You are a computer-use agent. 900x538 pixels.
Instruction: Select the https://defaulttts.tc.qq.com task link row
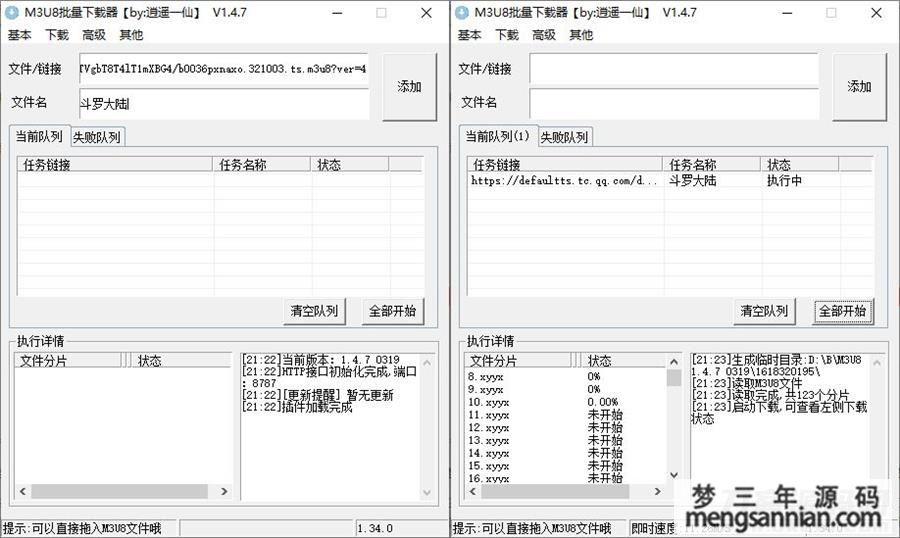(564, 181)
